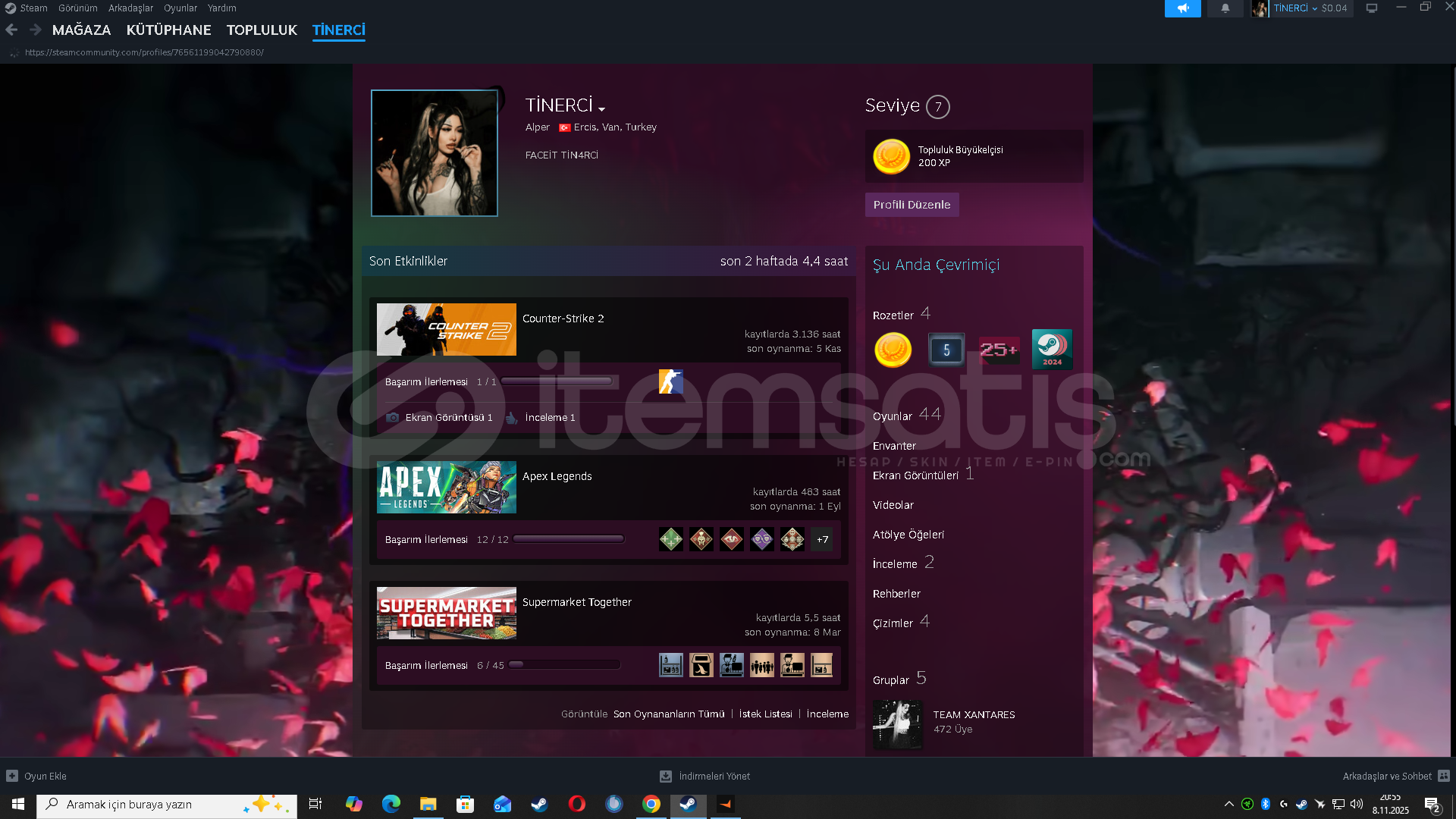Click the Counter-Strike 2 achievement icon
The image size is (1456, 819).
pyautogui.click(x=670, y=381)
